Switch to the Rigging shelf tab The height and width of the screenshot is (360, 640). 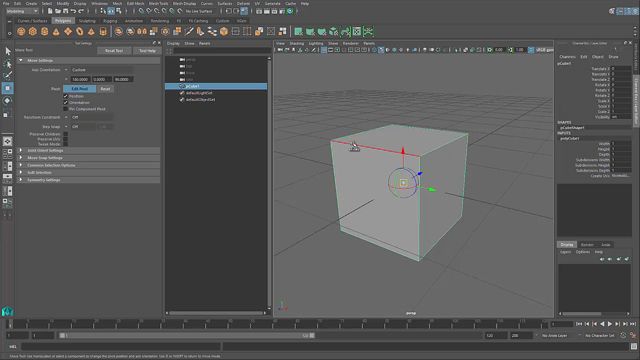click(110, 21)
